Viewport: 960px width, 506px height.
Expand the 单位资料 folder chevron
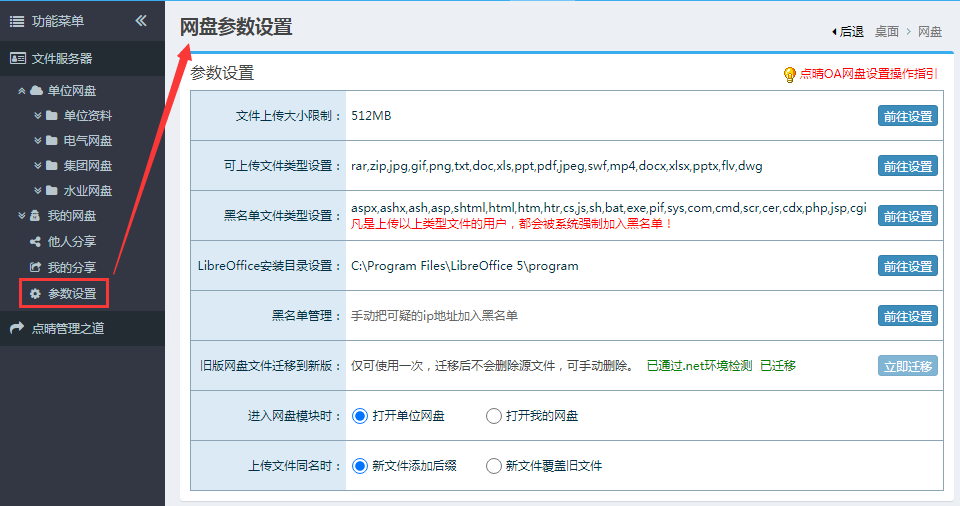pos(37,116)
